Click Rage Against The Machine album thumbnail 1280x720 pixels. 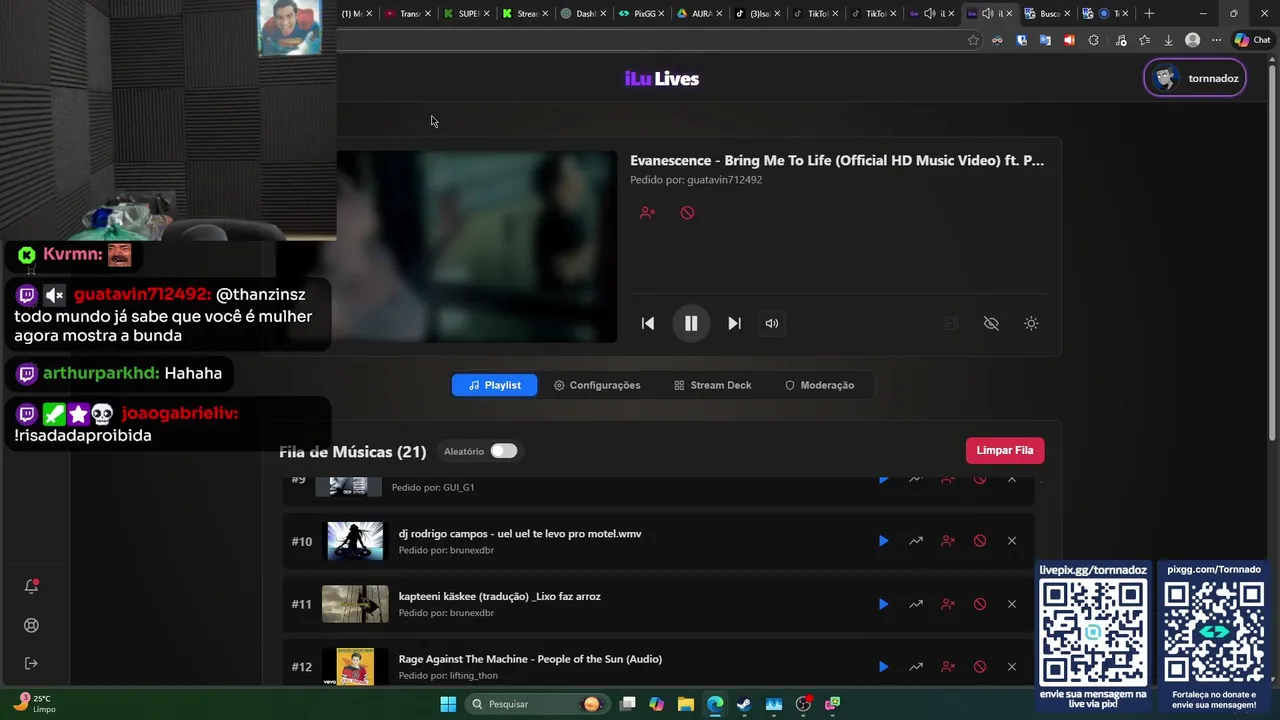coord(355,666)
